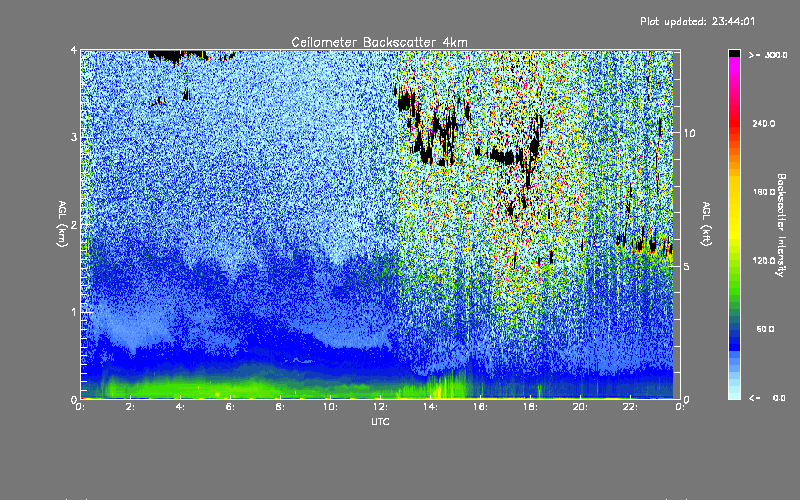Click the "1" tick on AGL (km) axis

(x=74, y=312)
